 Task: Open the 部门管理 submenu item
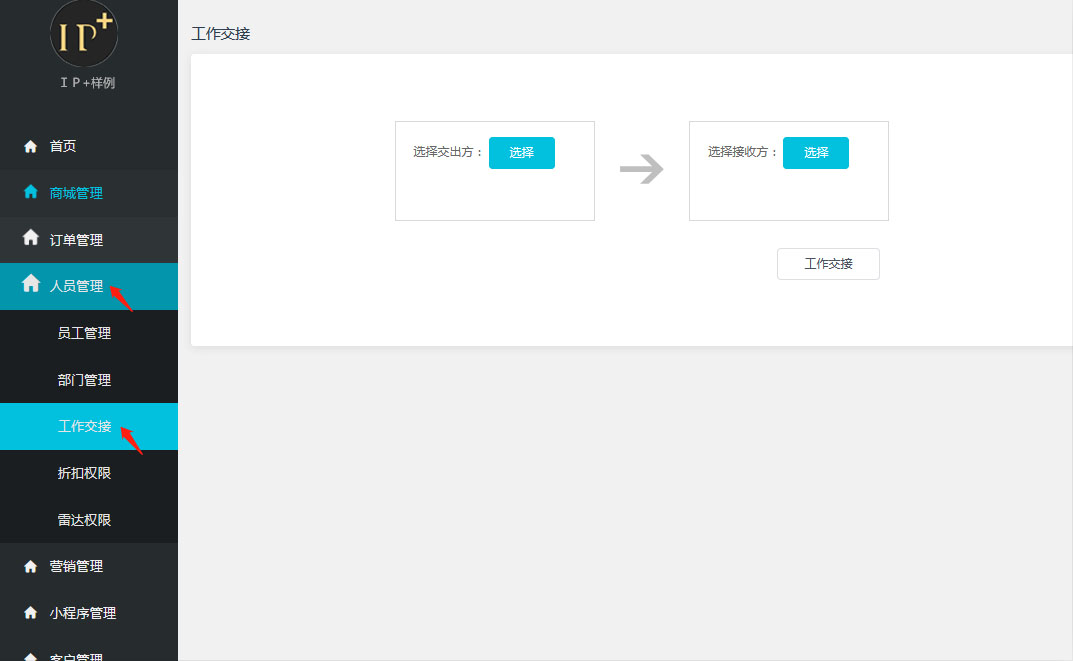pos(84,380)
